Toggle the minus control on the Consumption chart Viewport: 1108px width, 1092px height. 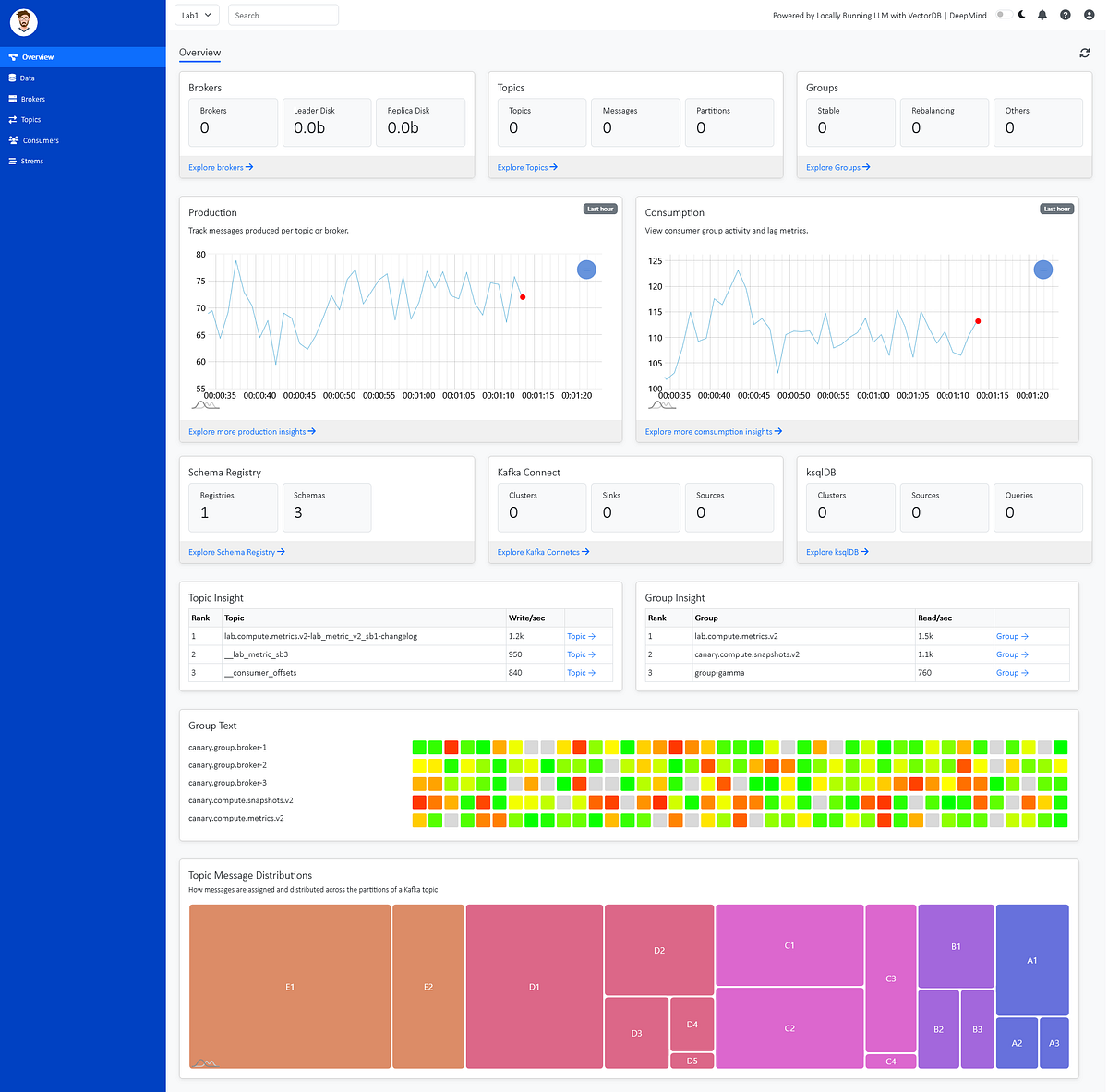(1042, 270)
